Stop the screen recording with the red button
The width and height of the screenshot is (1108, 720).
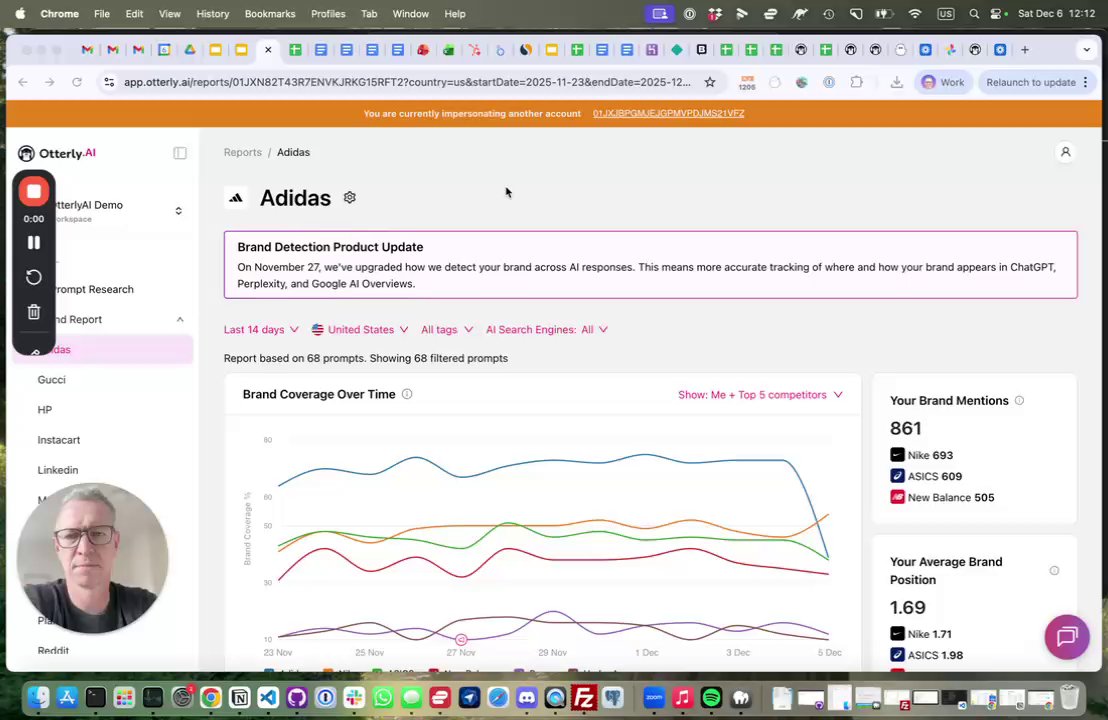click(33, 191)
